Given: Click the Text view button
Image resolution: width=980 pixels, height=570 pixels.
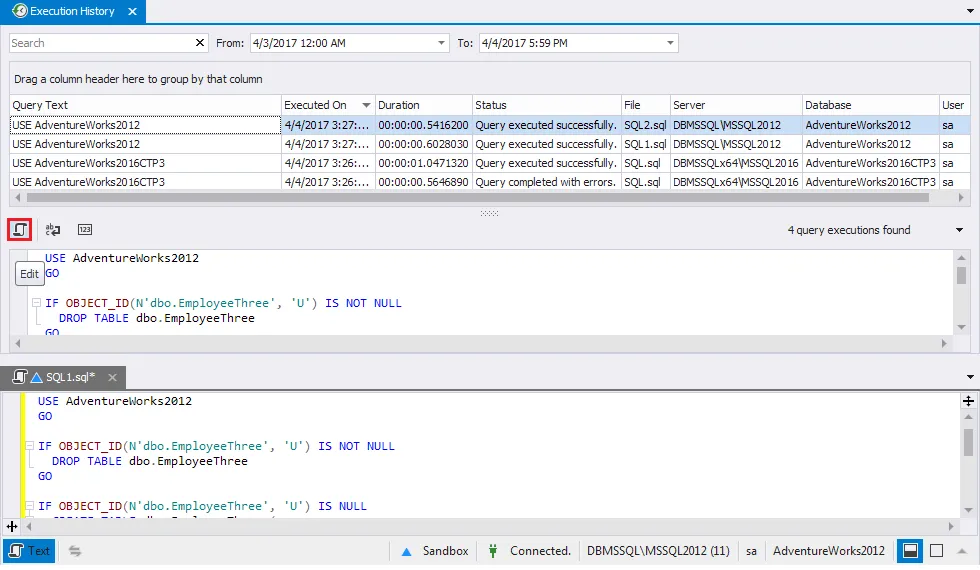Looking at the screenshot, I should click(x=29, y=551).
